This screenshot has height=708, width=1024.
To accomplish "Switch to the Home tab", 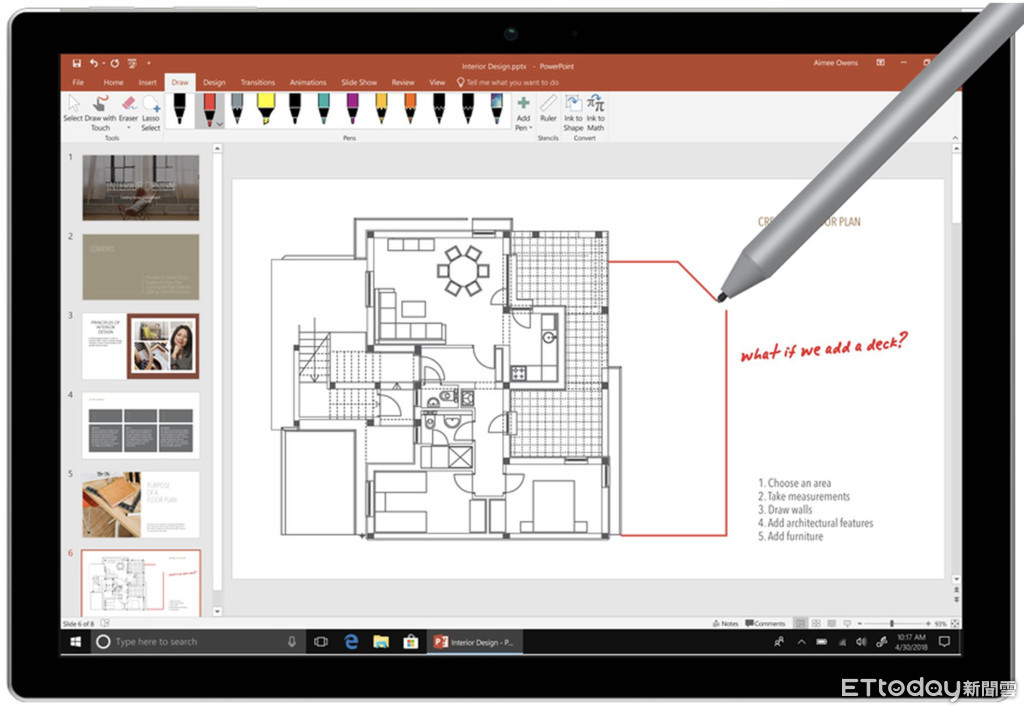I will tap(113, 82).
